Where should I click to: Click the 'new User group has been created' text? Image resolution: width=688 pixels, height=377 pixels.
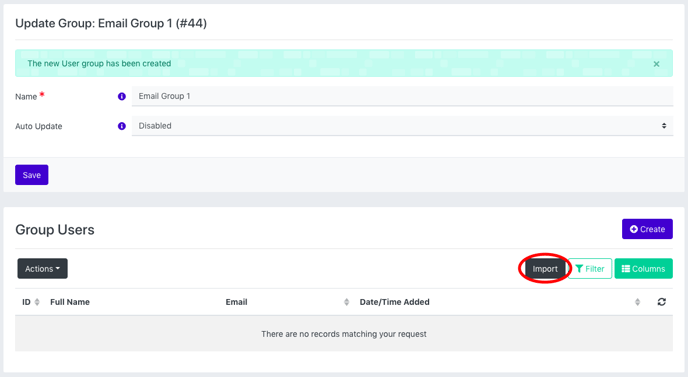(99, 64)
